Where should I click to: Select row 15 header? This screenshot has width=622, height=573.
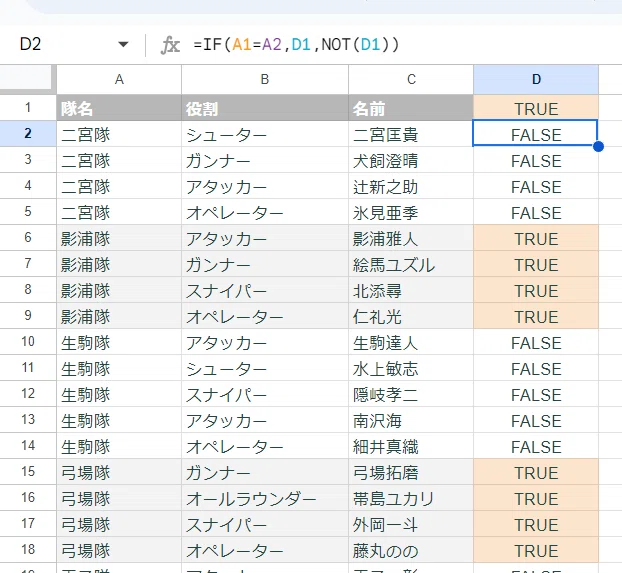(x=28, y=471)
